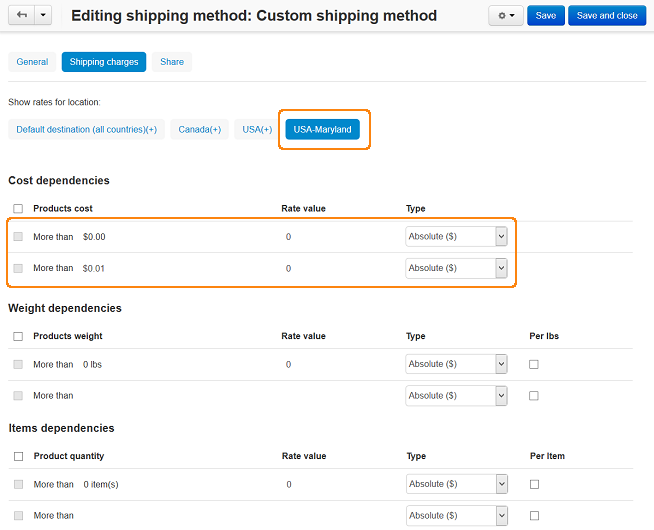Show rates for Default destination (all countries)

click(86, 129)
